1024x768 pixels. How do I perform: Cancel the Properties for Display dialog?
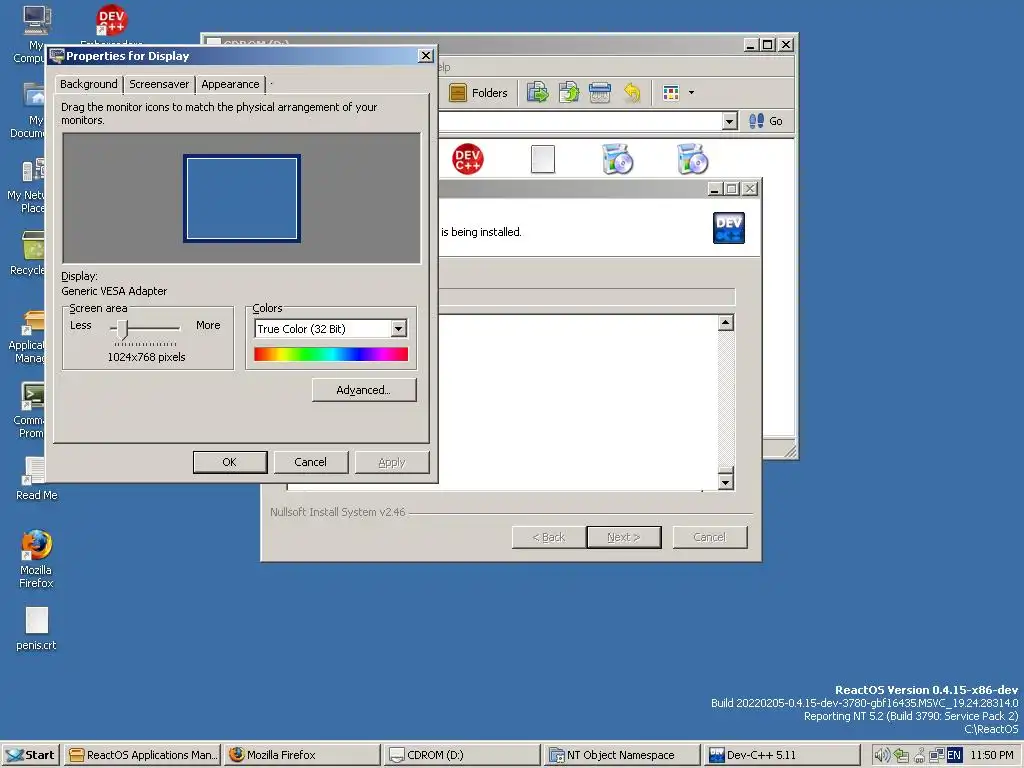point(311,462)
